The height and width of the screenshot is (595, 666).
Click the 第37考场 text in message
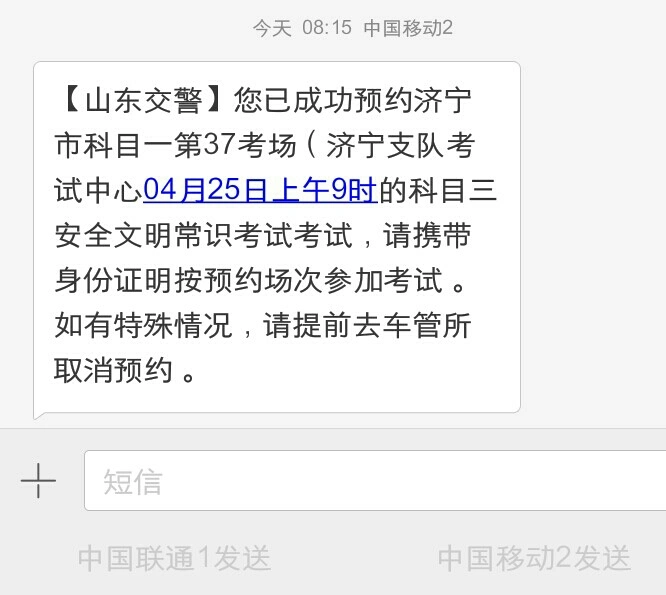[x=235, y=145]
